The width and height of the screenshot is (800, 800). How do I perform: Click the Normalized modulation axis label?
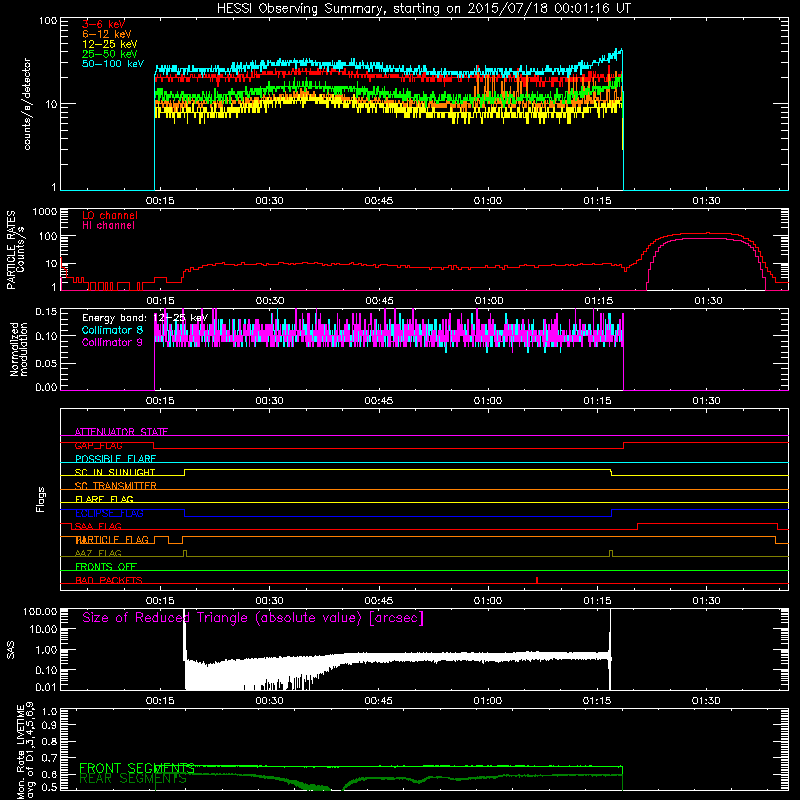point(19,349)
